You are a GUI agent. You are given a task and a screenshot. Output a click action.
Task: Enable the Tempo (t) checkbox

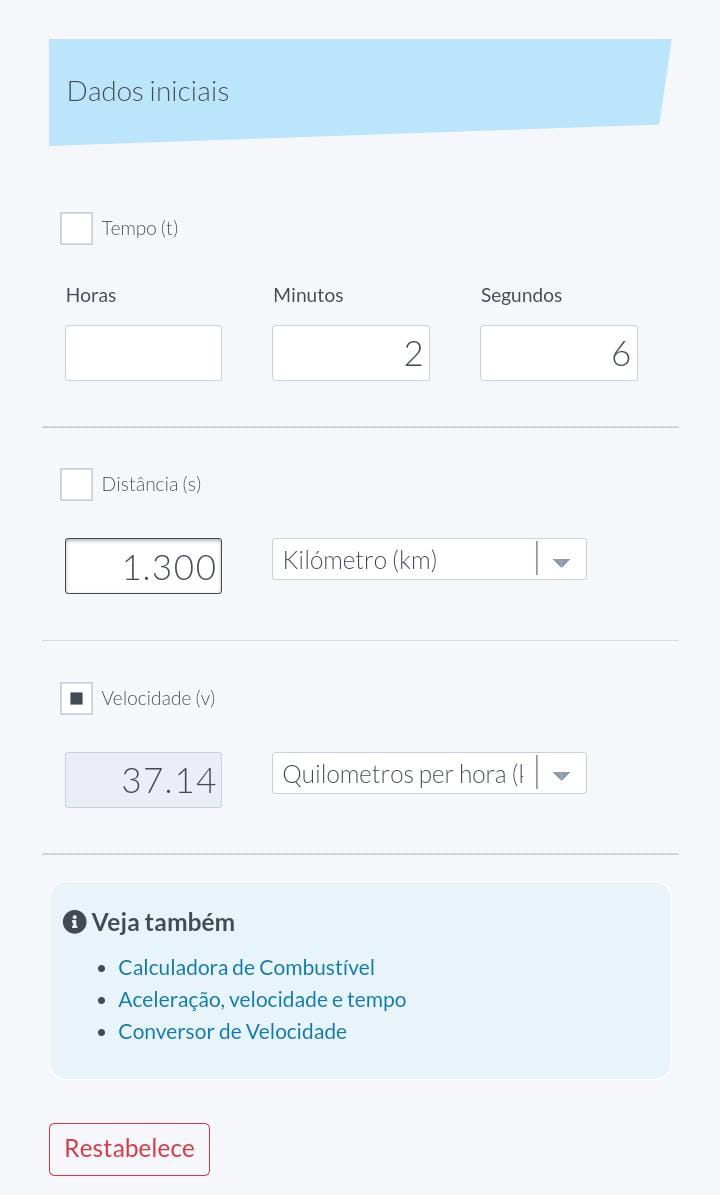click(77, 228)
